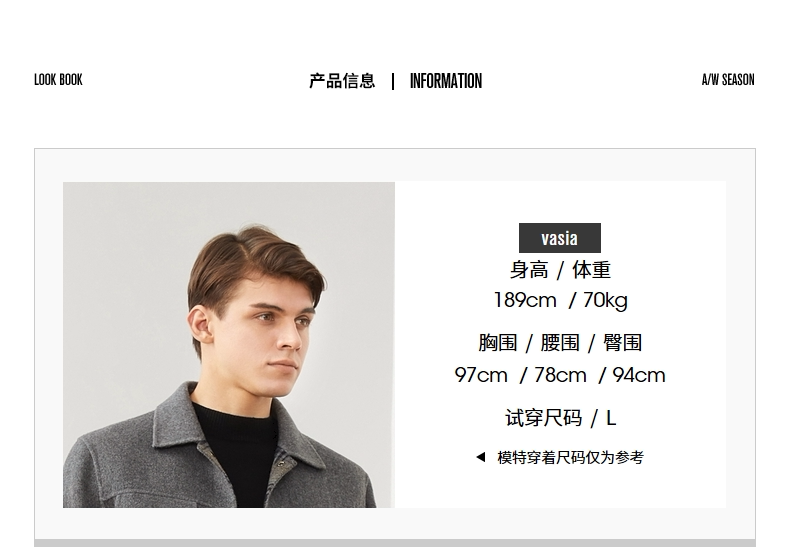Screen dimensions: 790x553
Task: Click the vertical divider between headings
Action: pyautogui.click(x=393, y=81)
